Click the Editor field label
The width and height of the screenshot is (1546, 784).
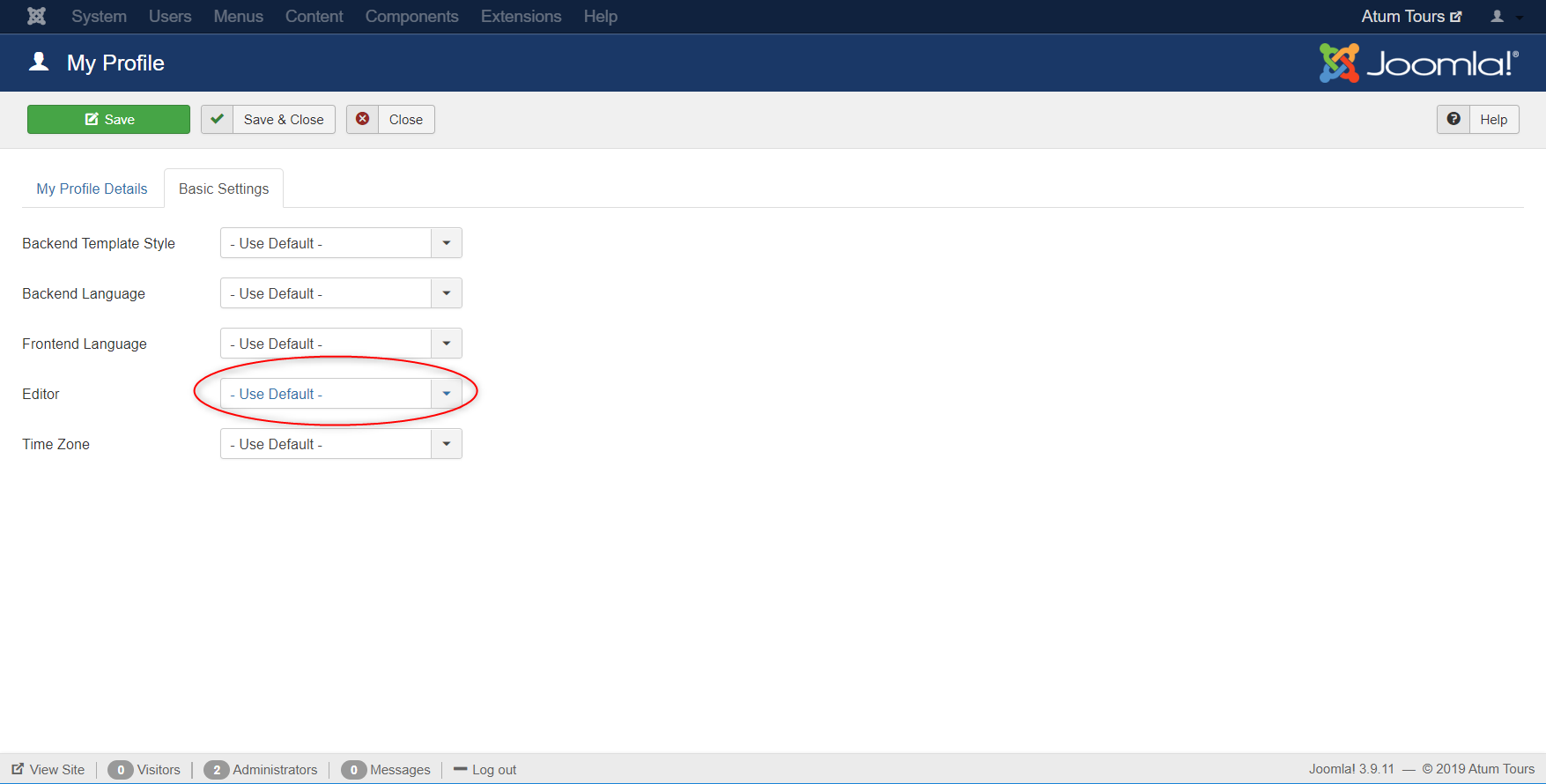click(x=41, y=394)
